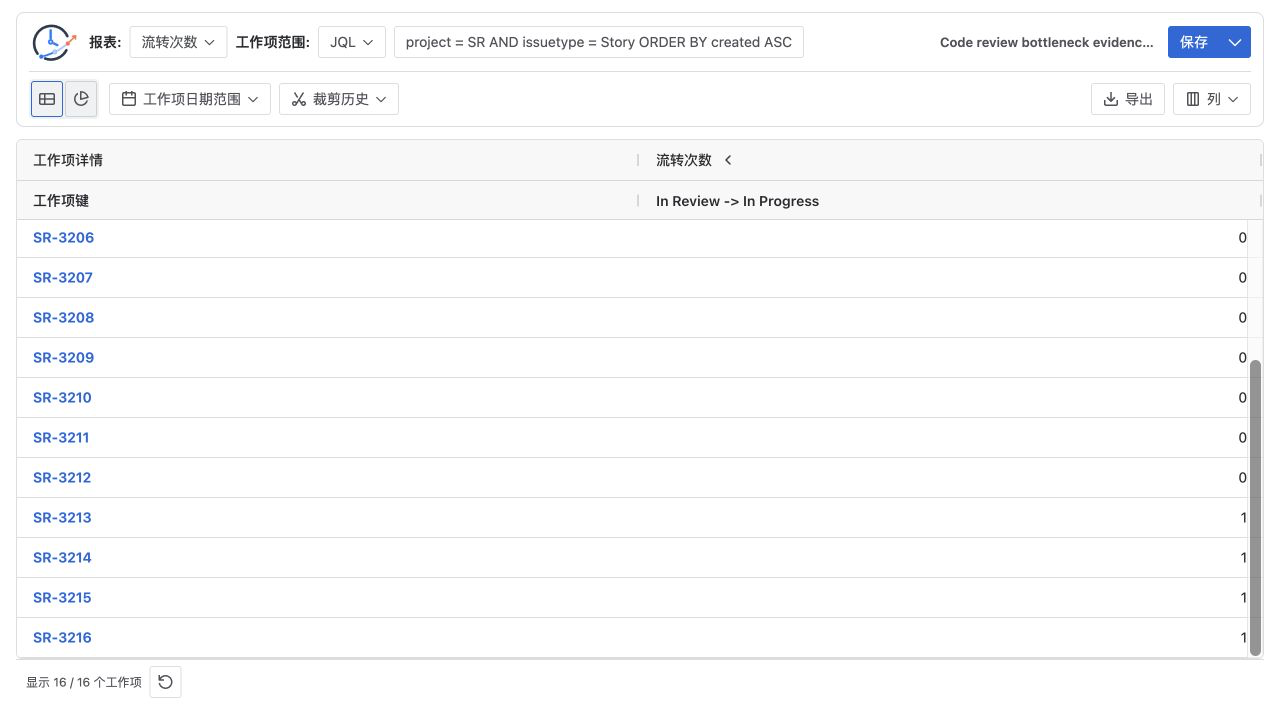Open issue SR-3206
1280x720 pixels.
(x=63, y=238)
